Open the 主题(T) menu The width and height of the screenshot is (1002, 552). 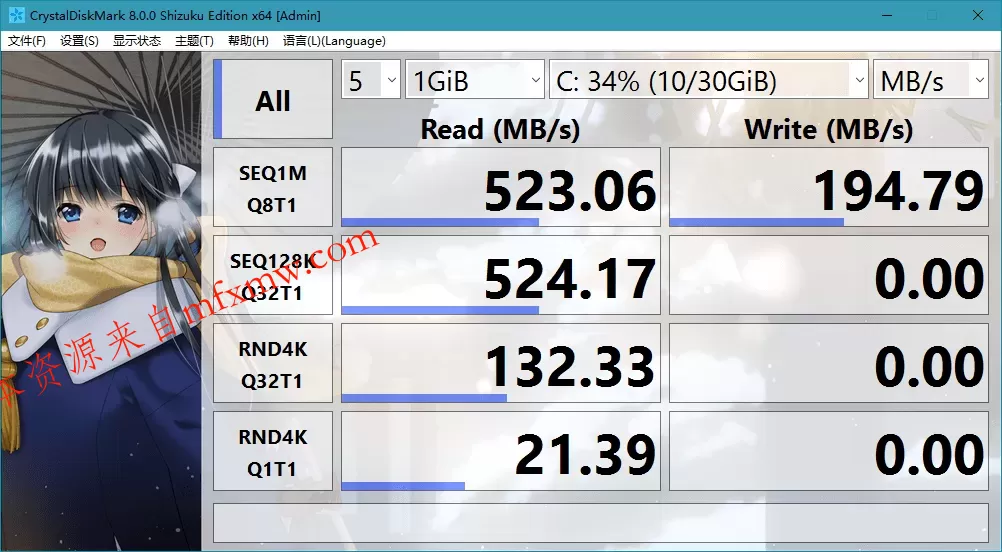coord(194,41)
